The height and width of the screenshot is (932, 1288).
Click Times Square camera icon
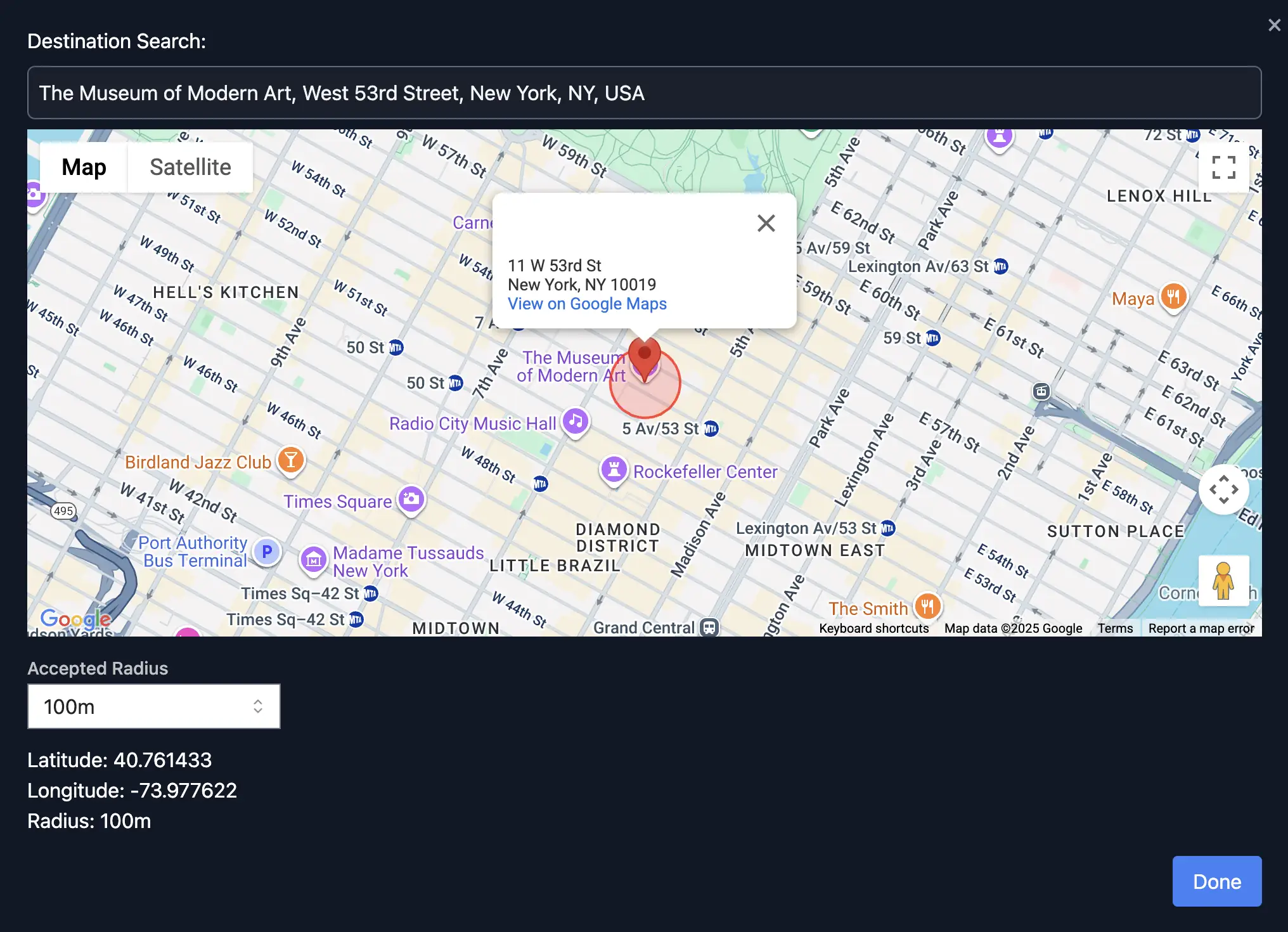(411, 500)
